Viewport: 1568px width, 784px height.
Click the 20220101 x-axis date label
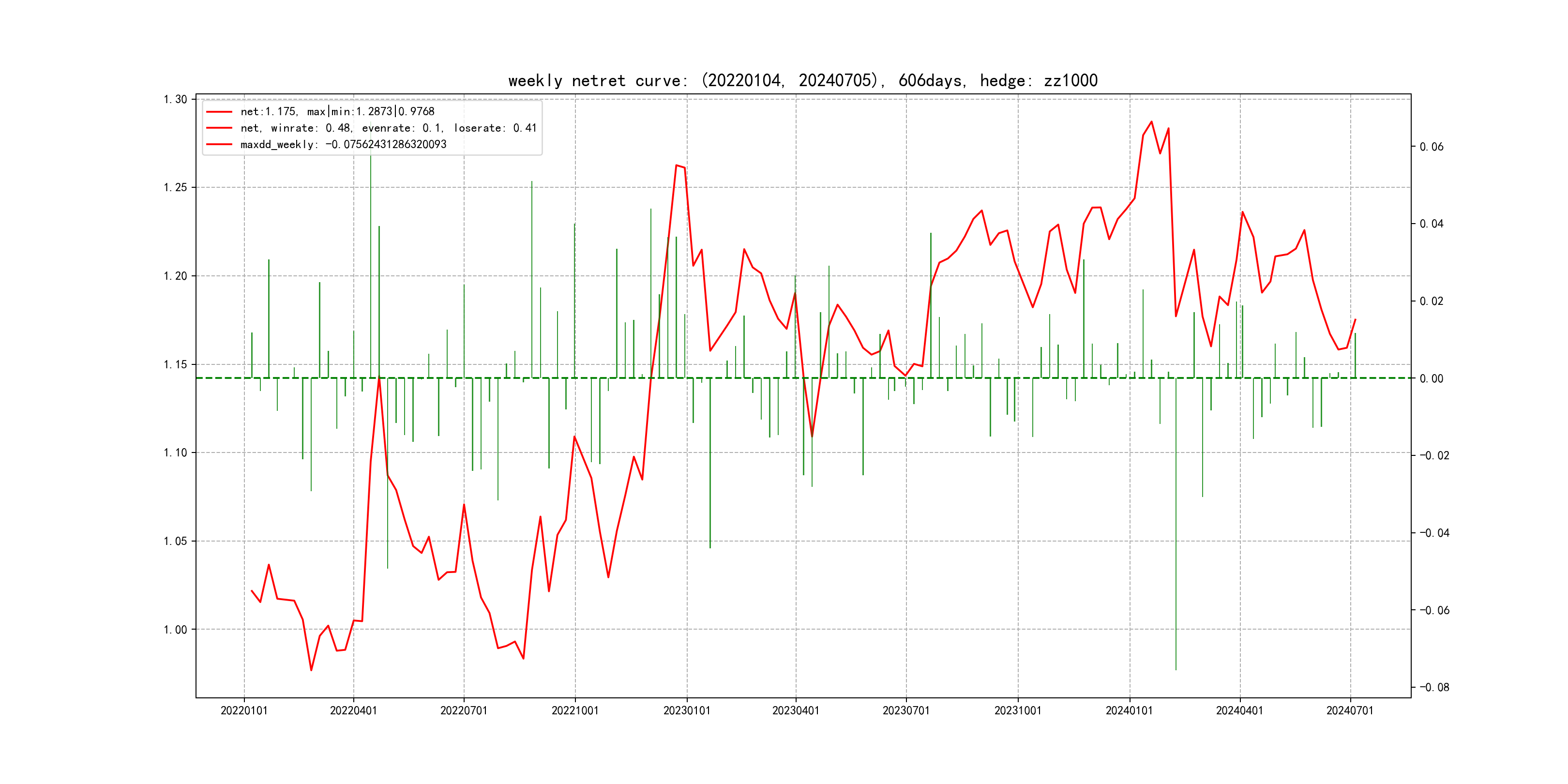click(244, 710)
